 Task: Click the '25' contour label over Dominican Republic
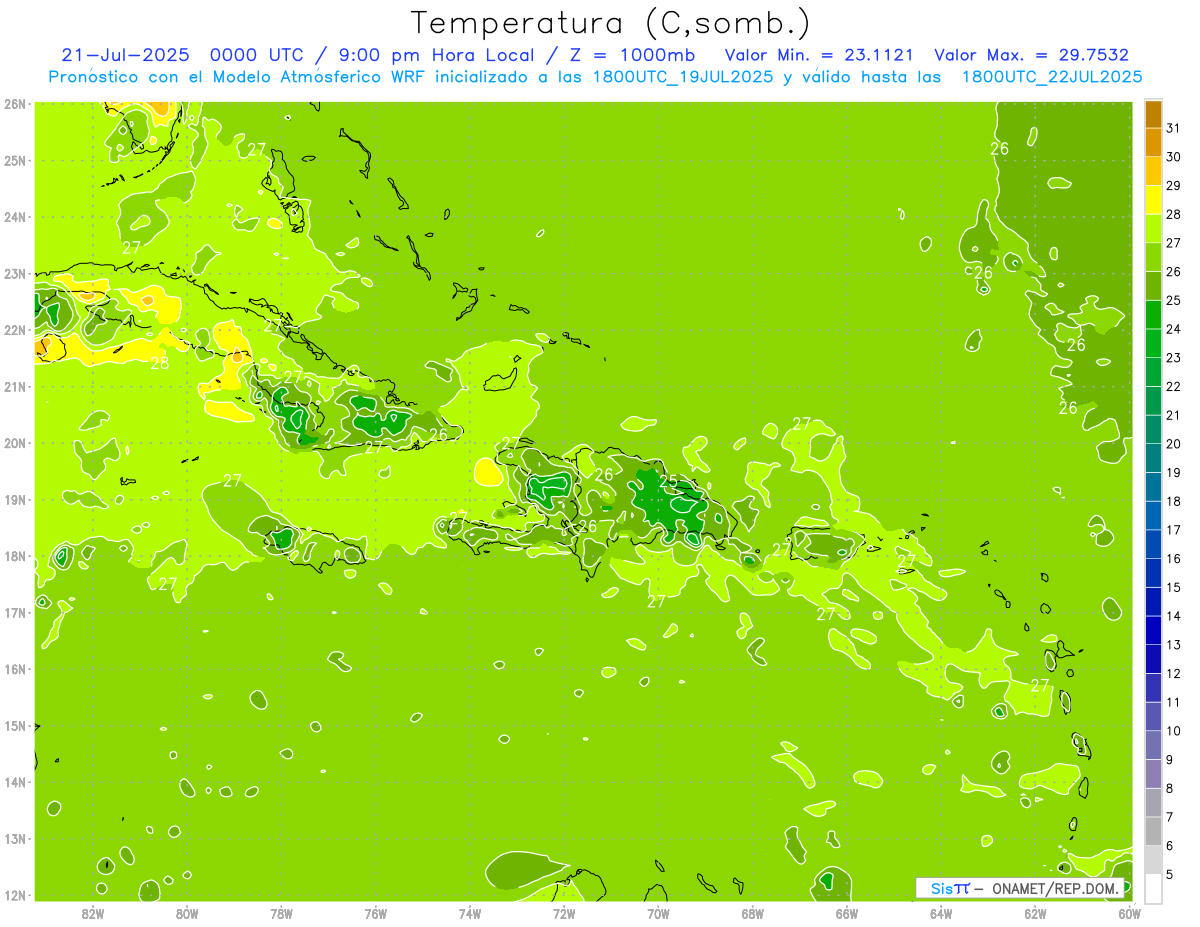coord(667,480)
